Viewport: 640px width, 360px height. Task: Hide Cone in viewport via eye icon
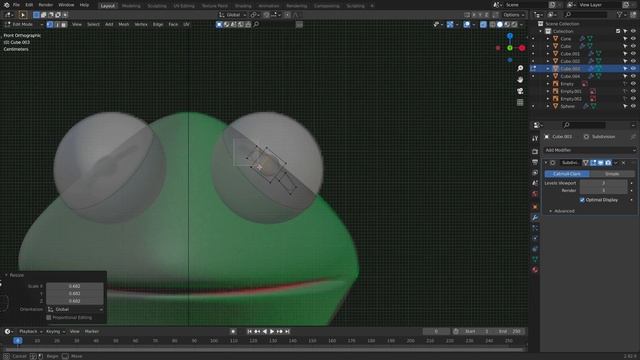(x=633, y=39)
